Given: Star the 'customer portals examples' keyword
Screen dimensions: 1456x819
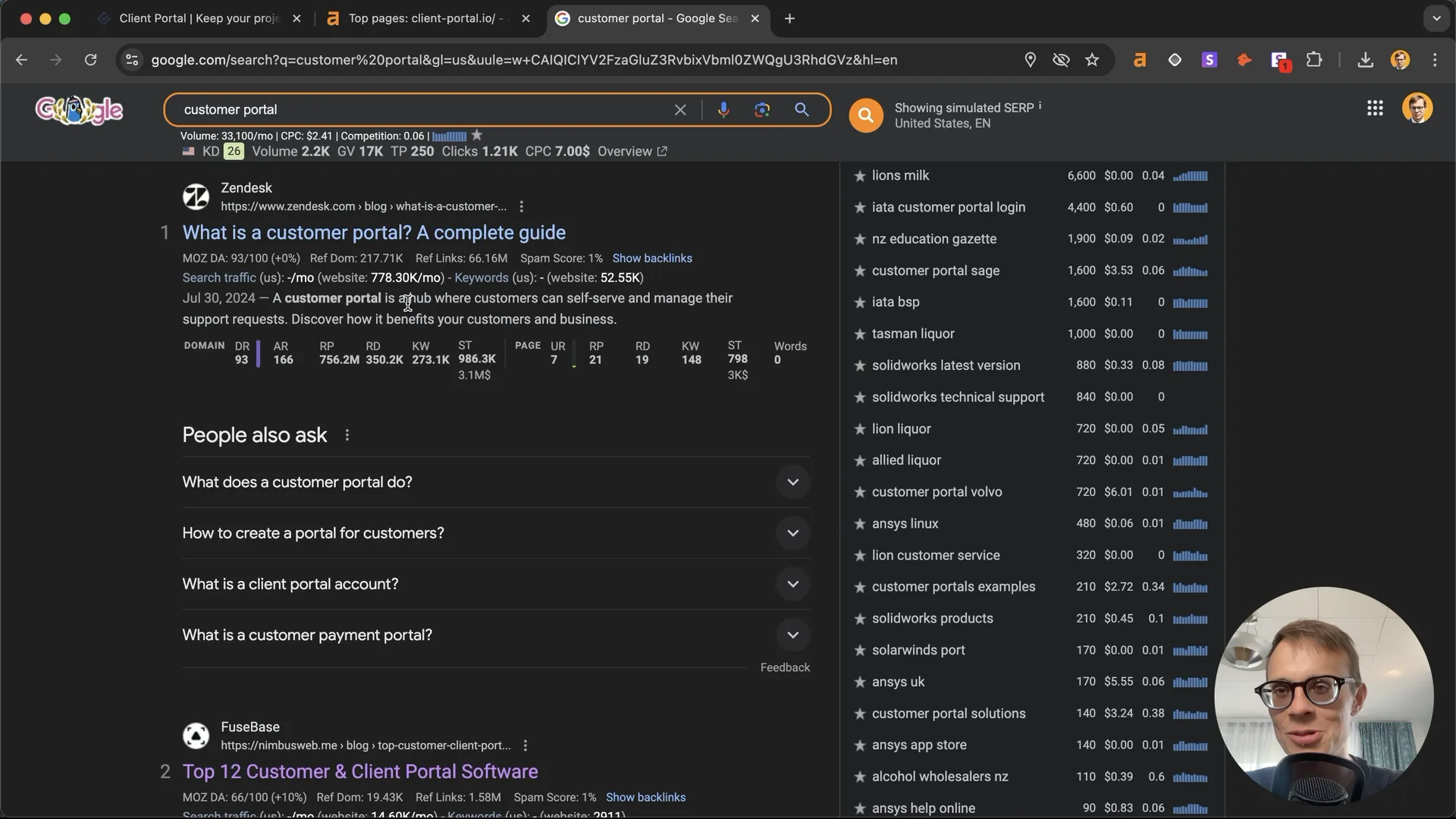Looking at the screenshot, I should 859,587.
